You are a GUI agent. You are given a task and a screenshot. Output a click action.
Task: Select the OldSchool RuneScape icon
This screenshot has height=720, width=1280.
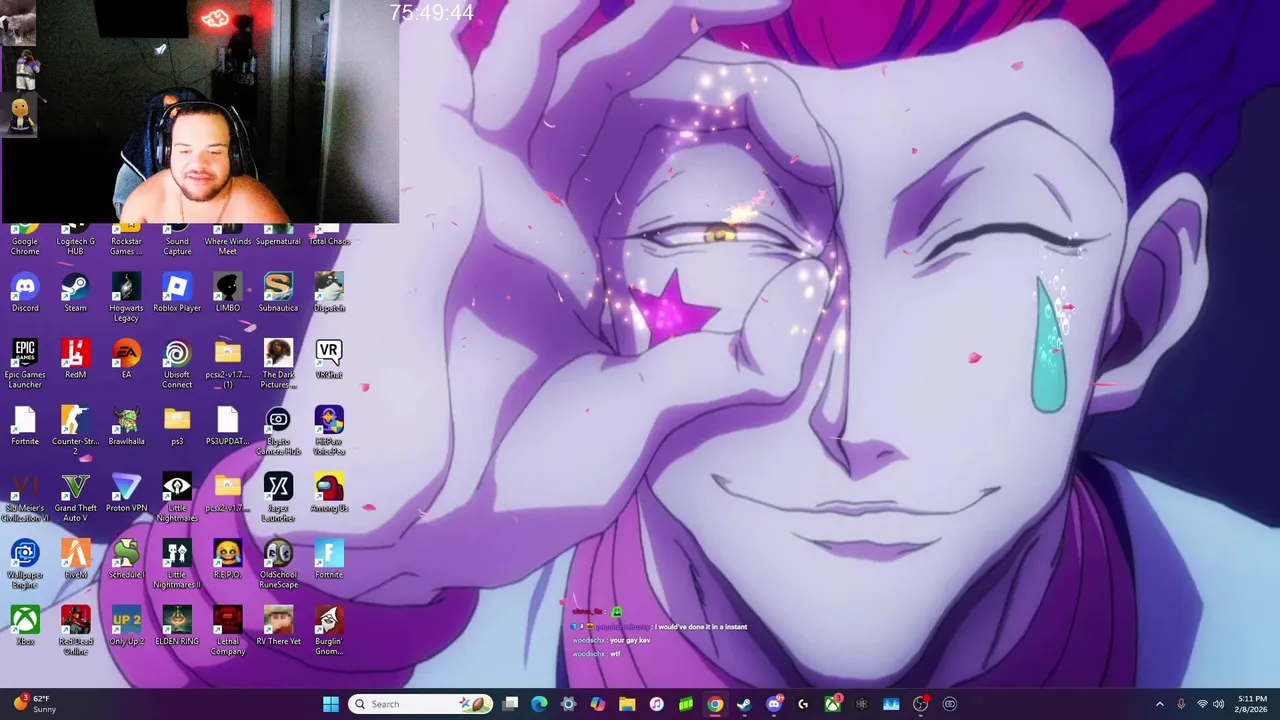tap(278, 564)
